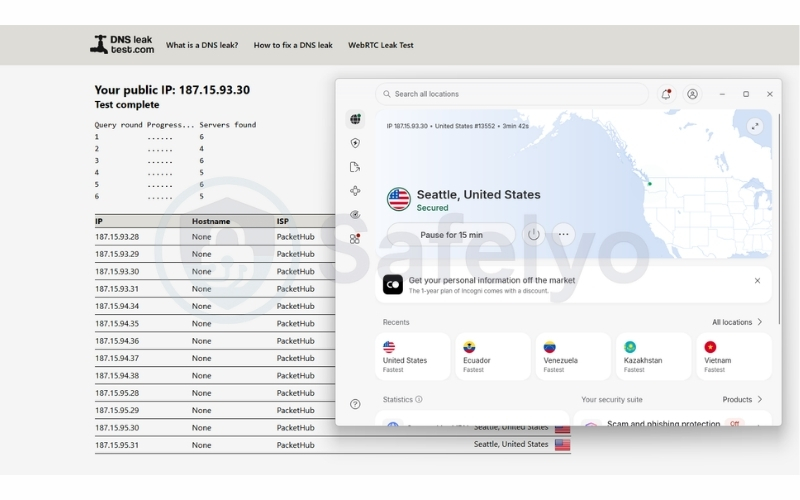Open the help question mark icon
800x500 pixels.
point(355,404)
